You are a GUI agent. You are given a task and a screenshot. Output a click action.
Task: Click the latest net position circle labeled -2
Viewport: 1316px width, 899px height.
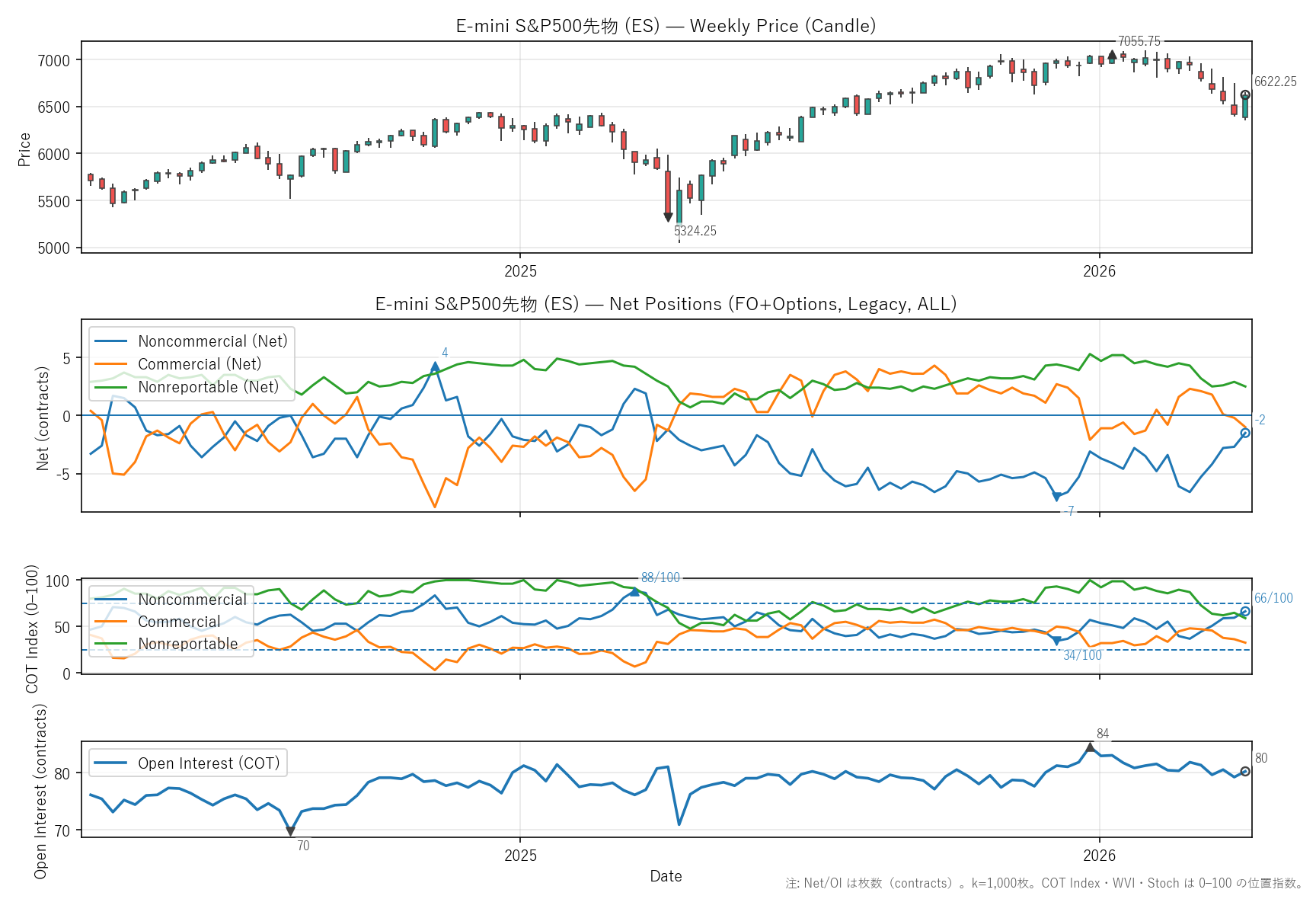click(1245, 433)
